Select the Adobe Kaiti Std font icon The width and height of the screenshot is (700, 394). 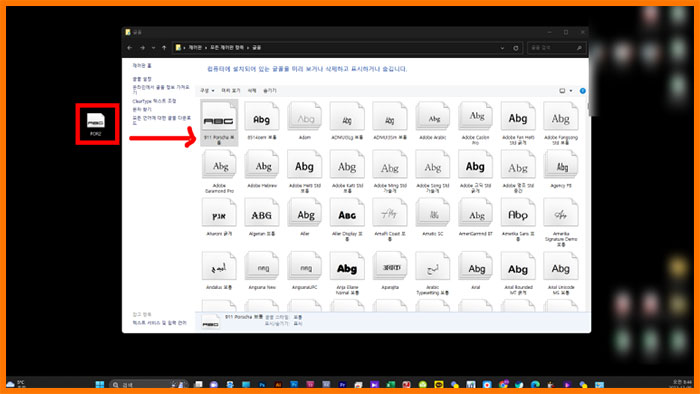point(347,165)
